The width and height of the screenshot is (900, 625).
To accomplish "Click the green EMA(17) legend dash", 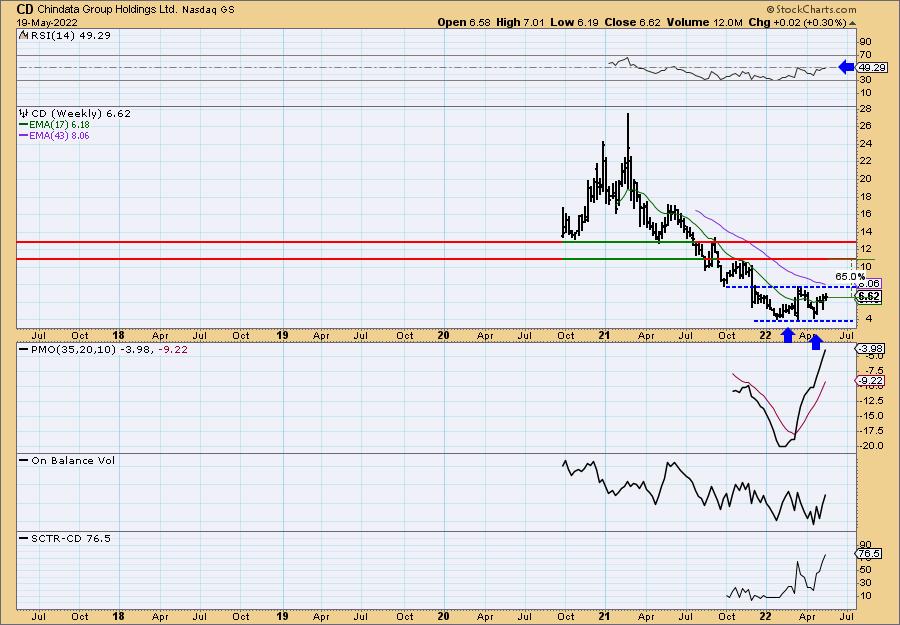I will [24, 125].
